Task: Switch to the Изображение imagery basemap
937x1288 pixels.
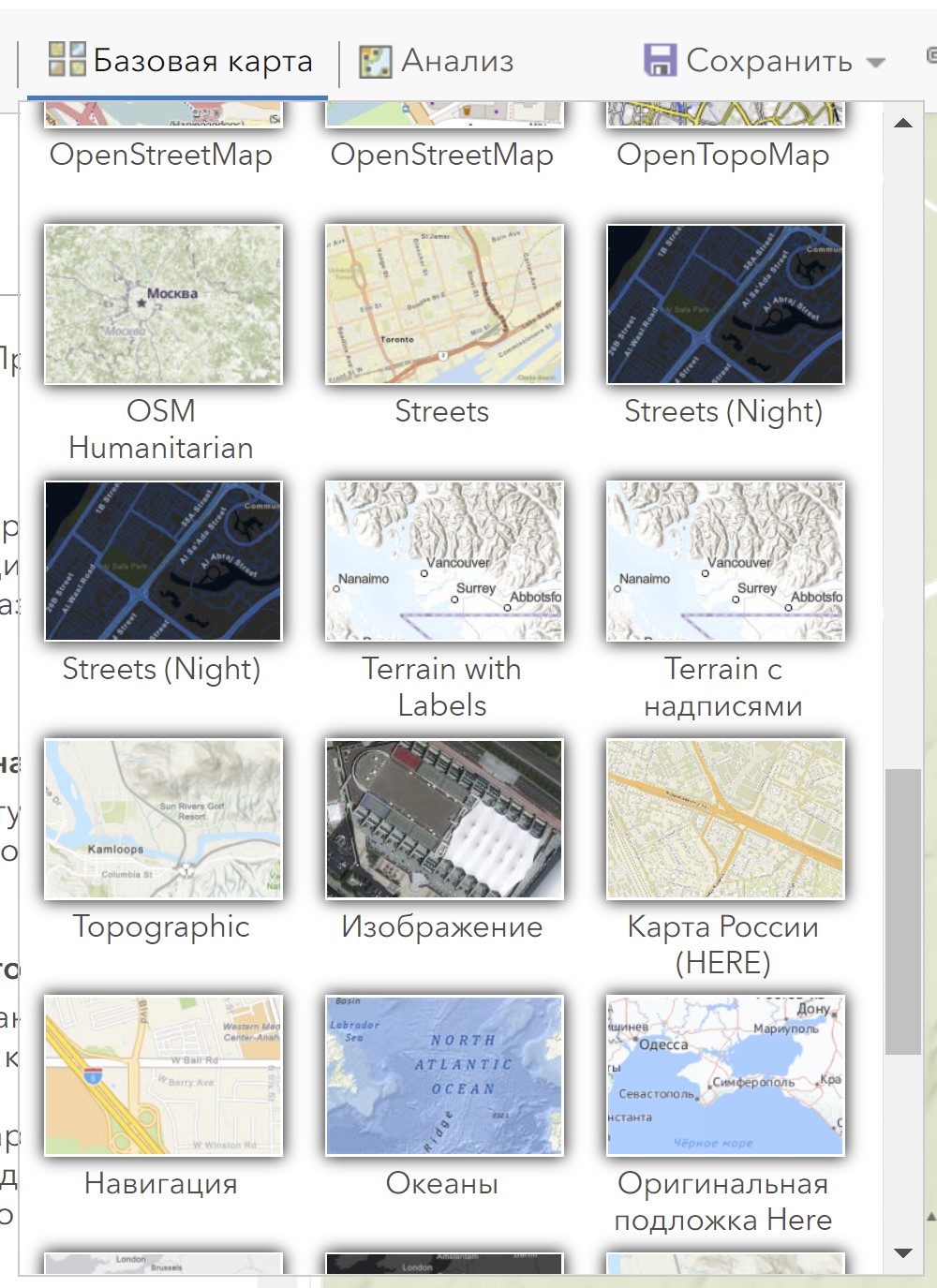Action: pyautogui.click(x=444, y=819)
